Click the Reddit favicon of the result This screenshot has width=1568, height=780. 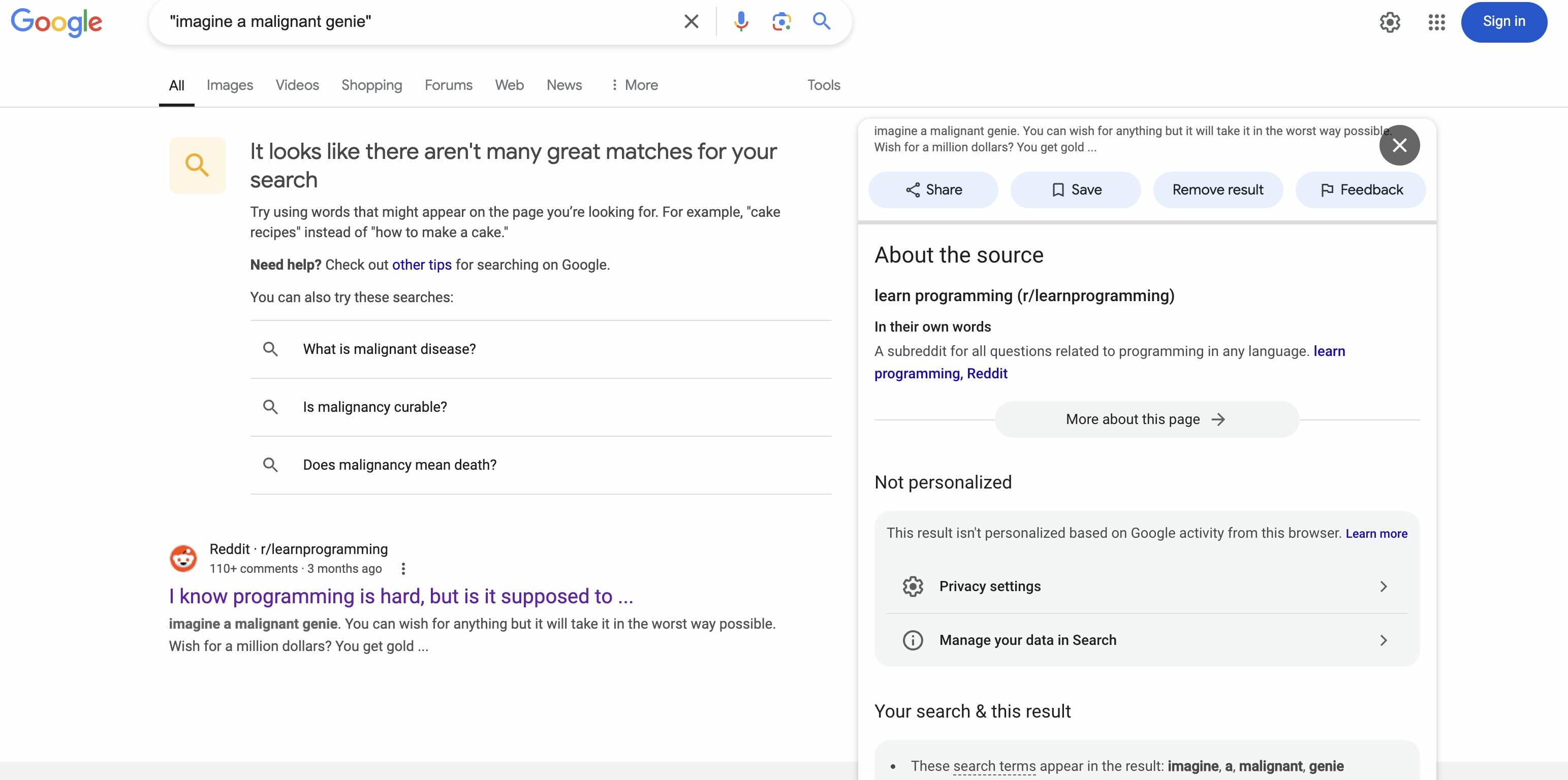(183, 559)
